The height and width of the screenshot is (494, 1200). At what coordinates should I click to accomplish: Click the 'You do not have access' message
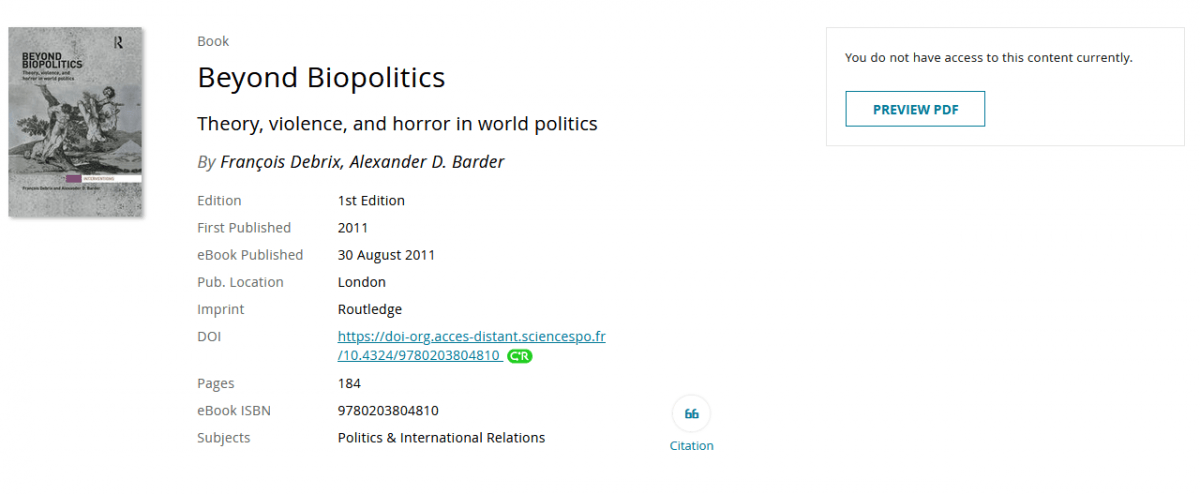pos(988,58)
